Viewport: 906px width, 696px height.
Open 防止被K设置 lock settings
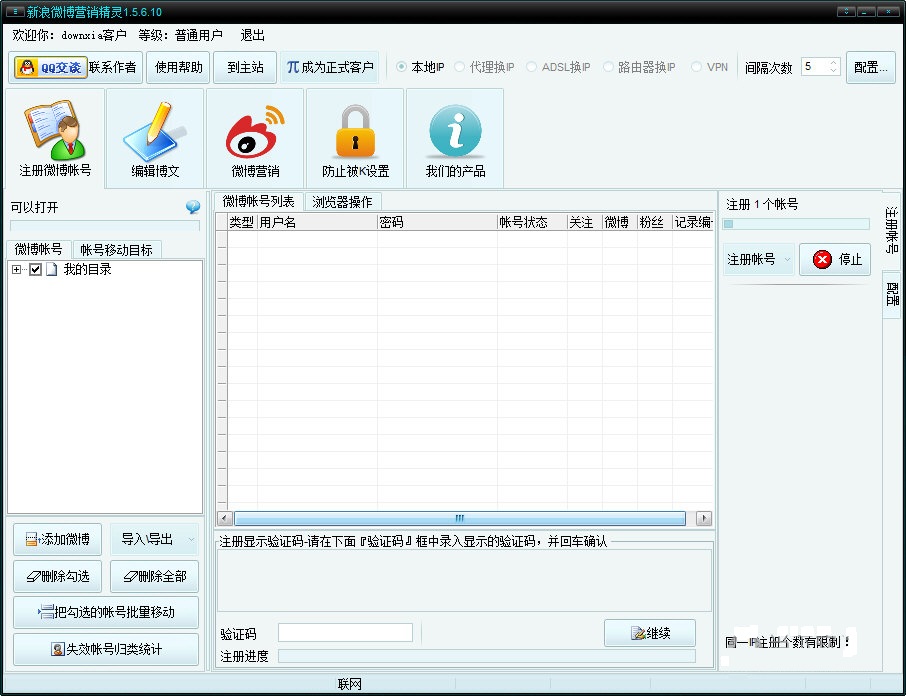point(353,138)
